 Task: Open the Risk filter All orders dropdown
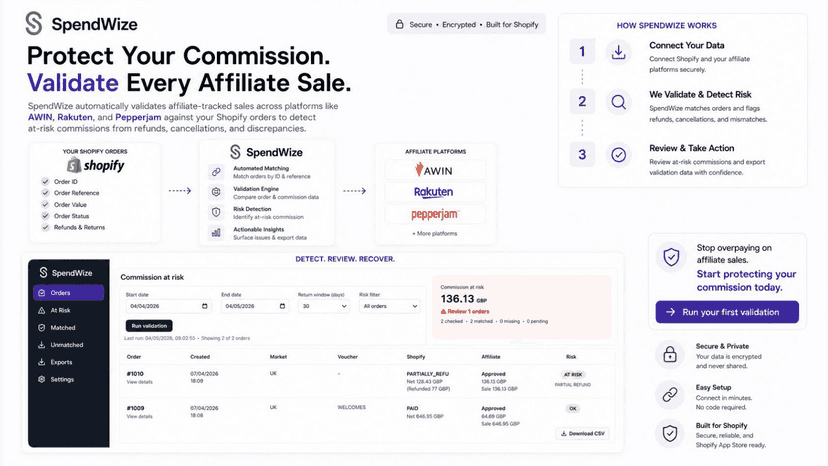(x=389, y=306)
